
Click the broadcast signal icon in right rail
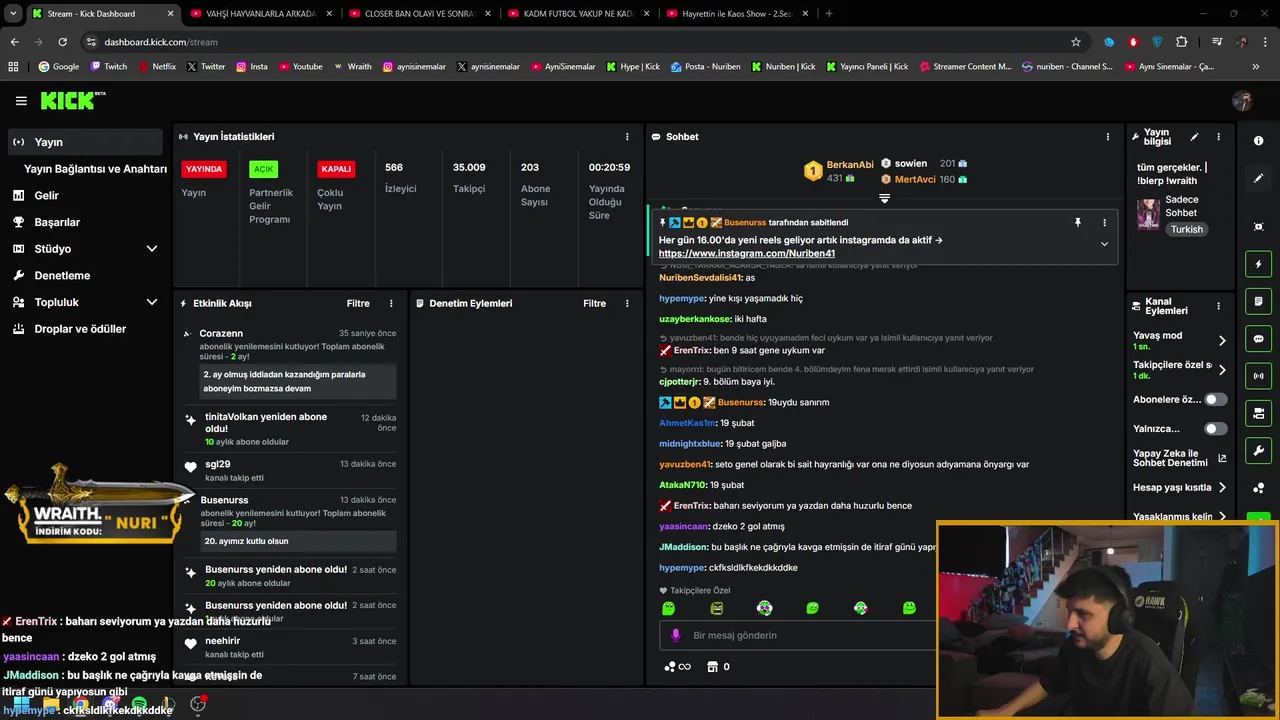(1258, 376)
